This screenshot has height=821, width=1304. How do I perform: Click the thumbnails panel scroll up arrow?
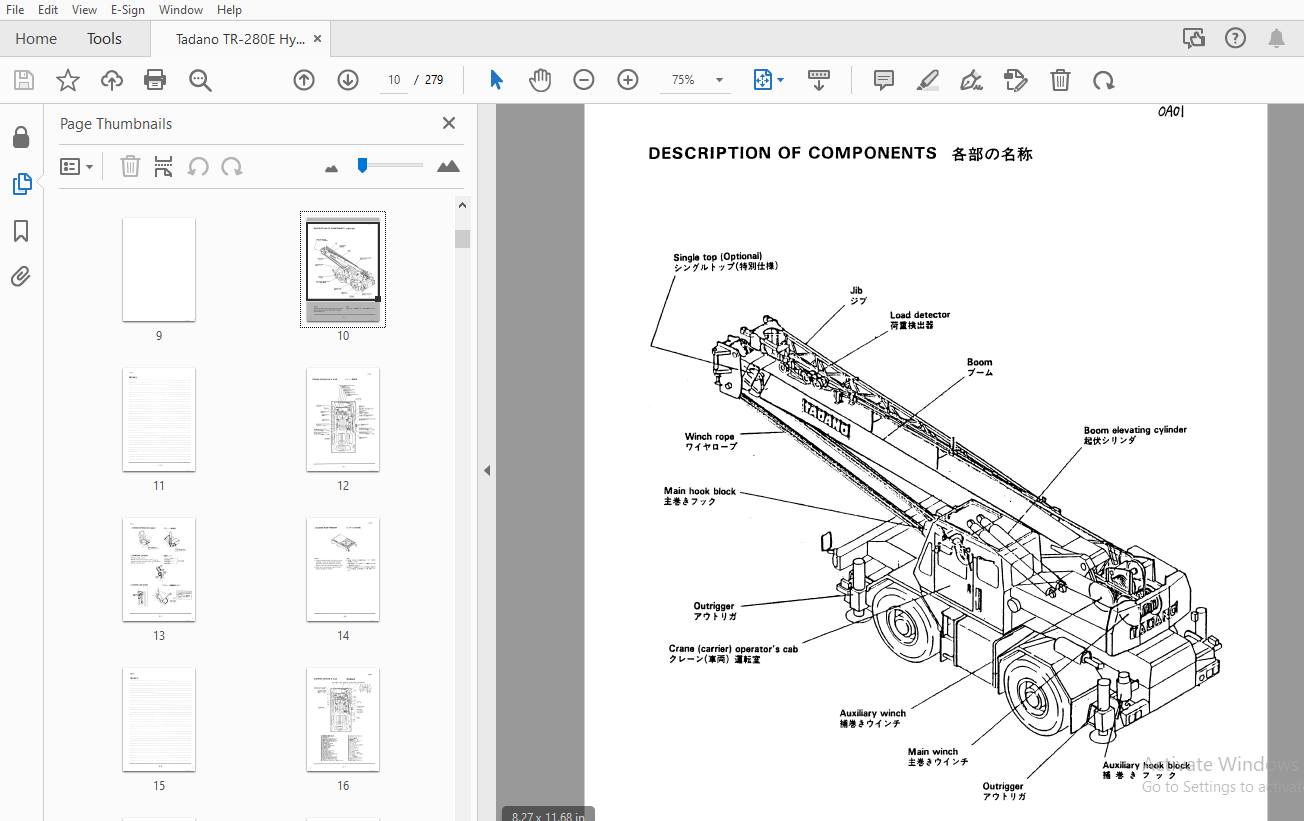[x=462, y=206]
